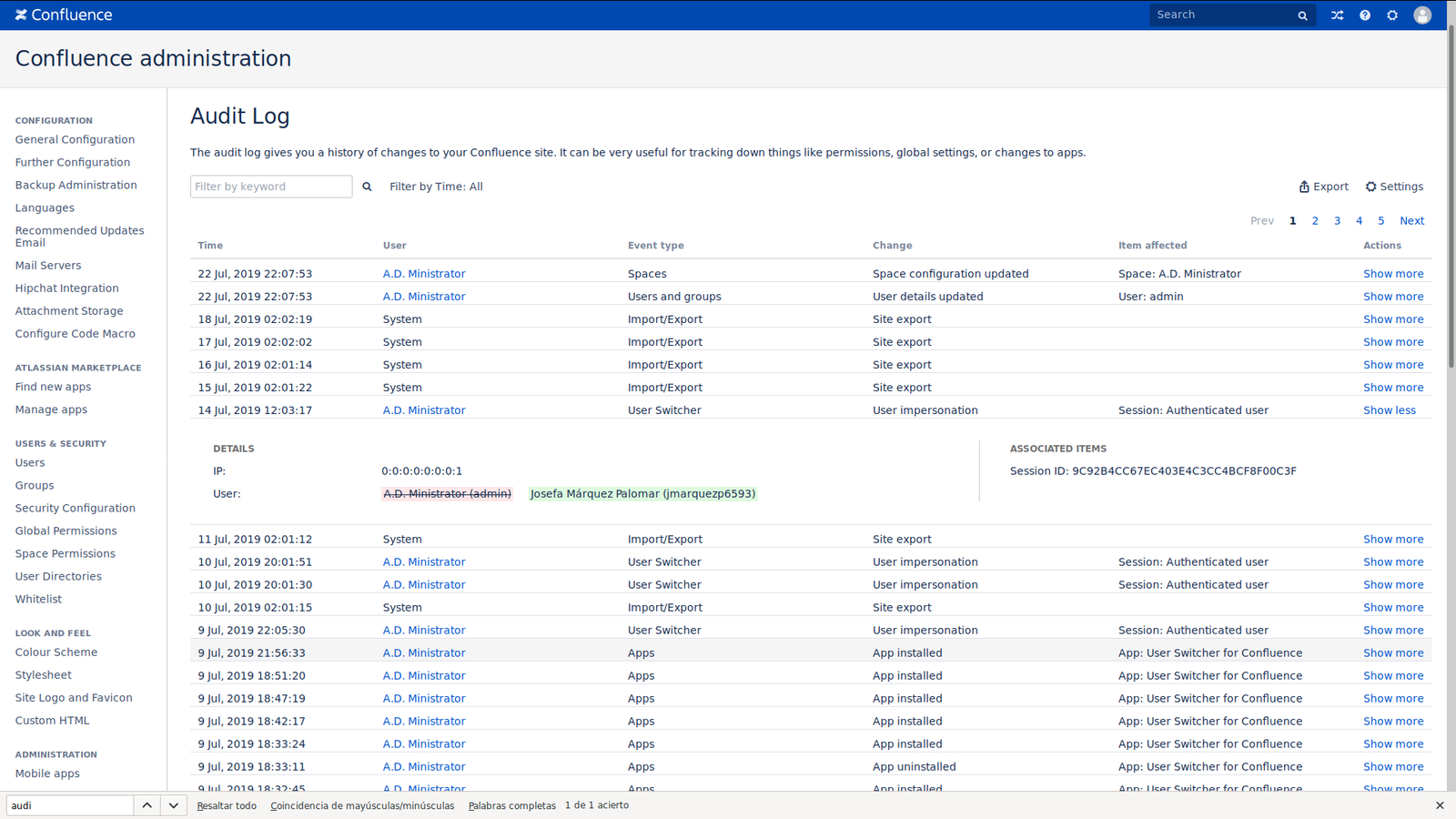Expand Show more for 10 Jul 20:01:51 row
This screenshot has width=1456, height=819.
[1393, 562]
